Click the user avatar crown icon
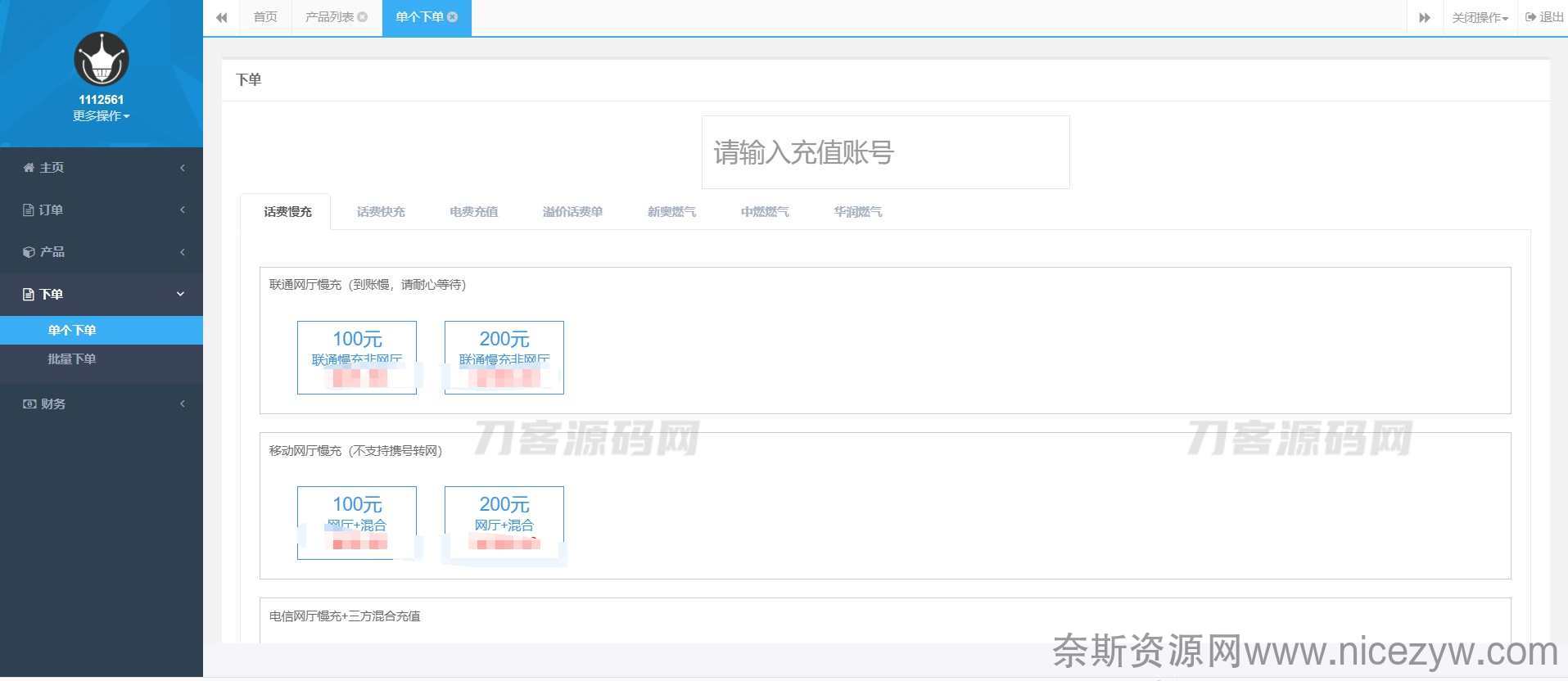Image resolution: width=1568 pixels, height=681 pixels. click(x=102, y=60)
